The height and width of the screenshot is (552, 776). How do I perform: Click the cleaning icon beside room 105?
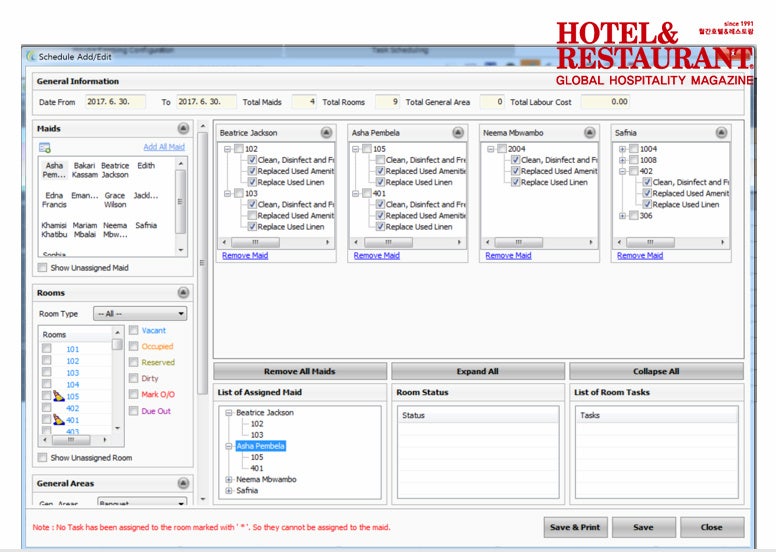pos(59,396)
